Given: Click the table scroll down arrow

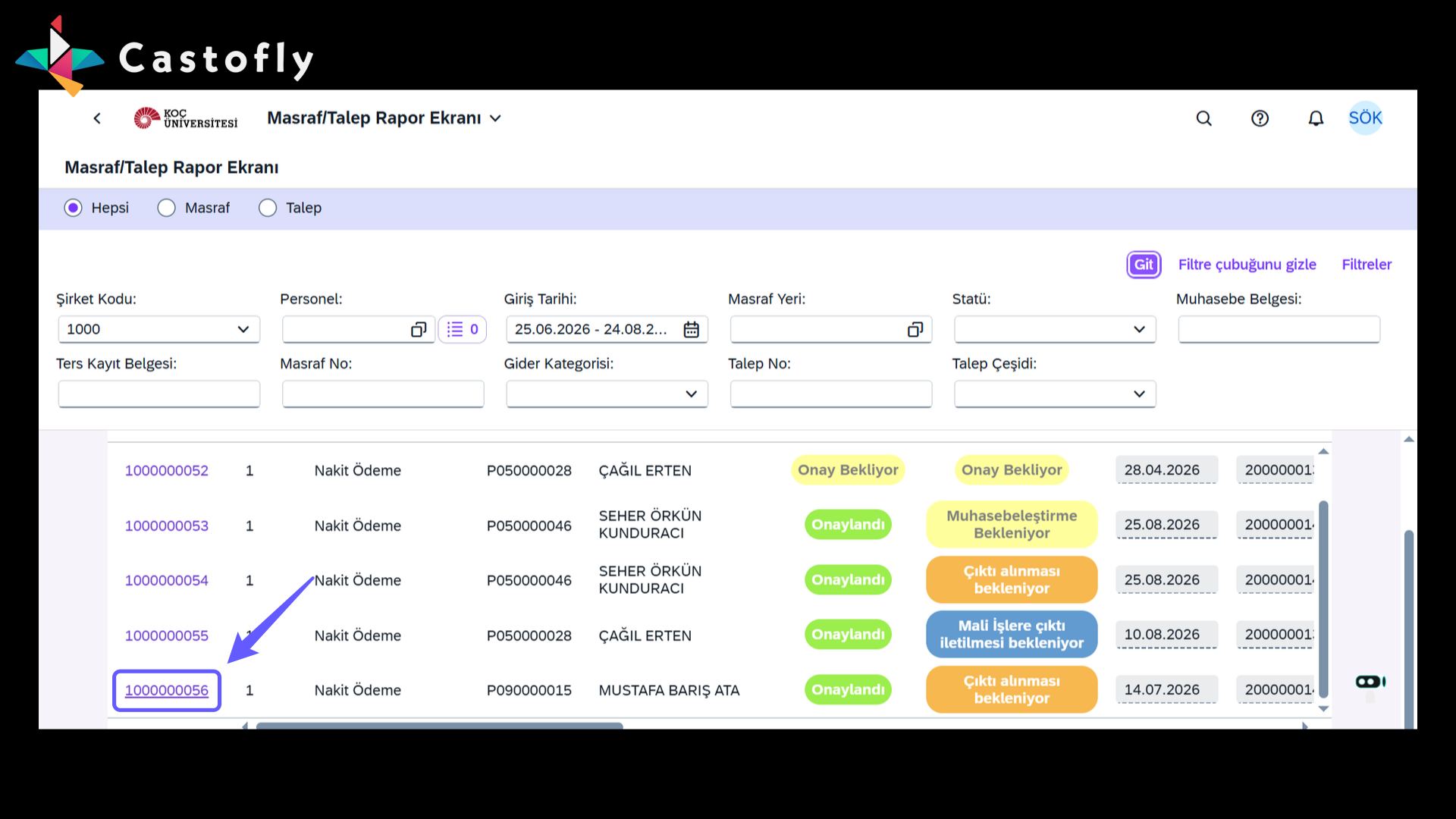Looking at the screenshot, I should tap(1323, 709).
